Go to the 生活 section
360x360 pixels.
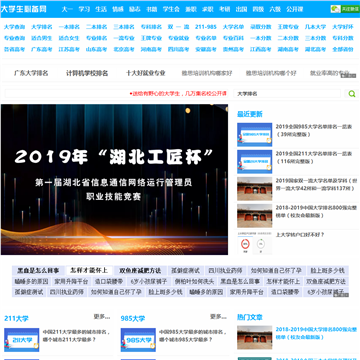(x=101, y=9)
